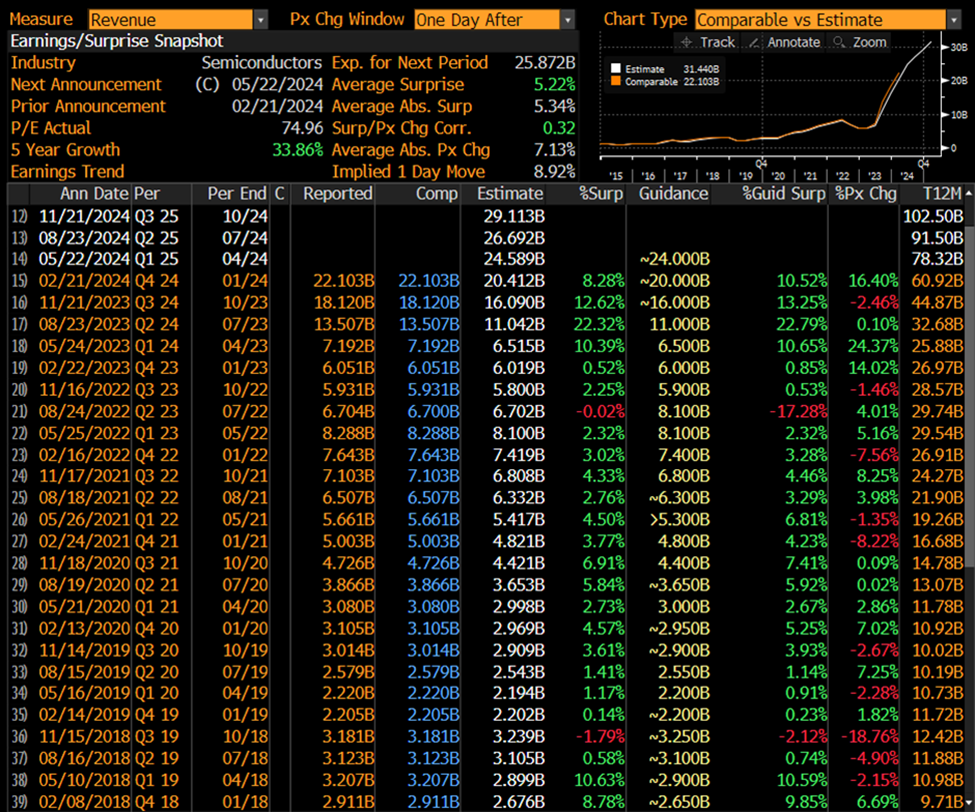This screenshot has width=975, height=812.
Task: Select row 12 dated 11/21/2024
Action: [84, 216]
